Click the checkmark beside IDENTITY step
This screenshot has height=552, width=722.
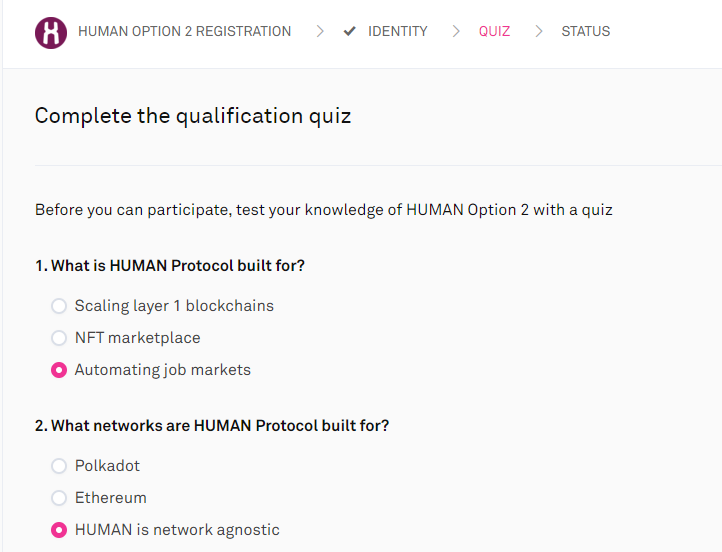pyautogui.click(x=349, y=31)
